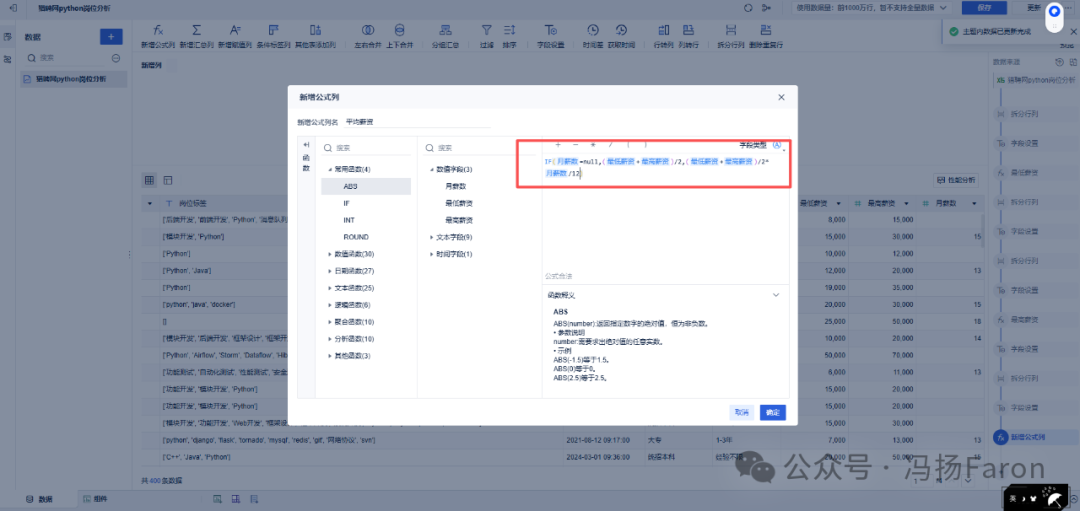The height and width of the screenshot is (511, 1080).
Task: Click the 其他表添加列 toolbar icon
Action: [315, 30]
